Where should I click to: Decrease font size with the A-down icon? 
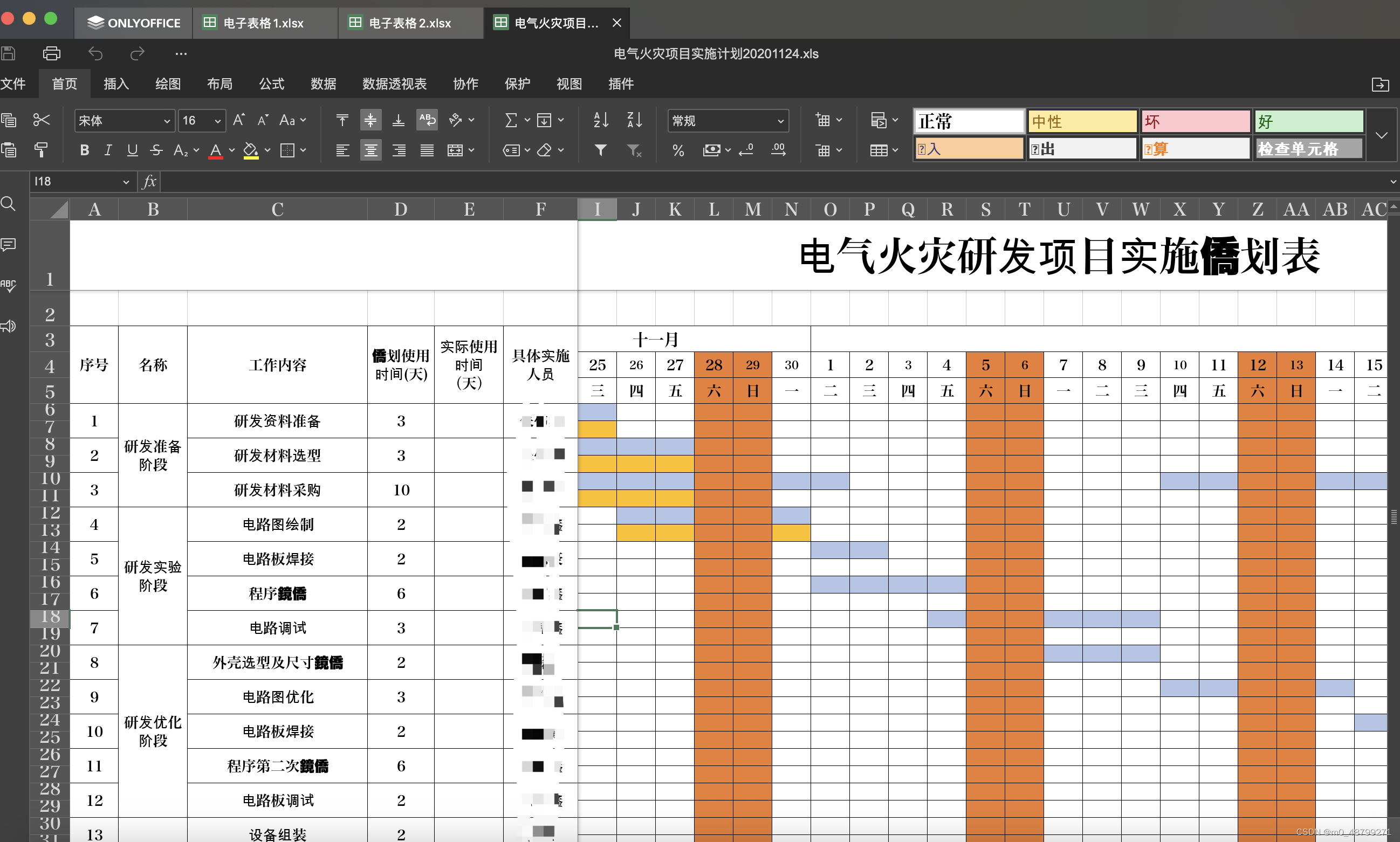tap(263, 120)
